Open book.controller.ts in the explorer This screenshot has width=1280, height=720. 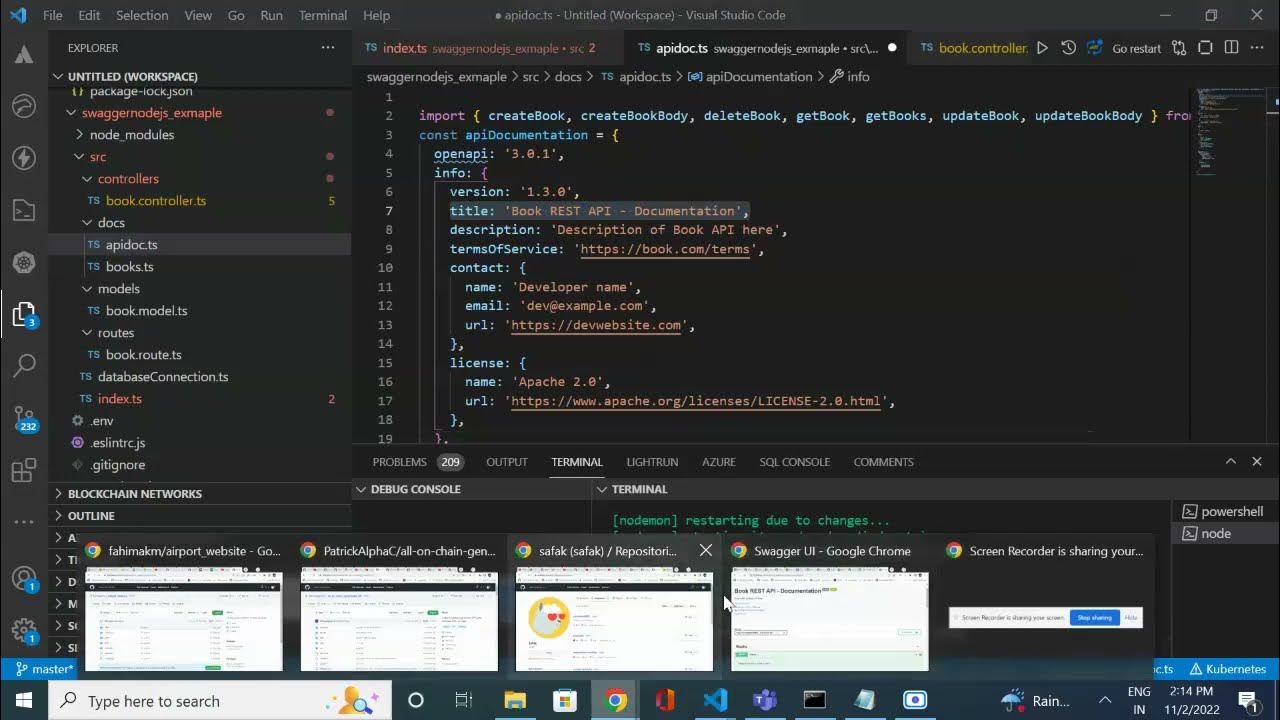coord(200,201)
